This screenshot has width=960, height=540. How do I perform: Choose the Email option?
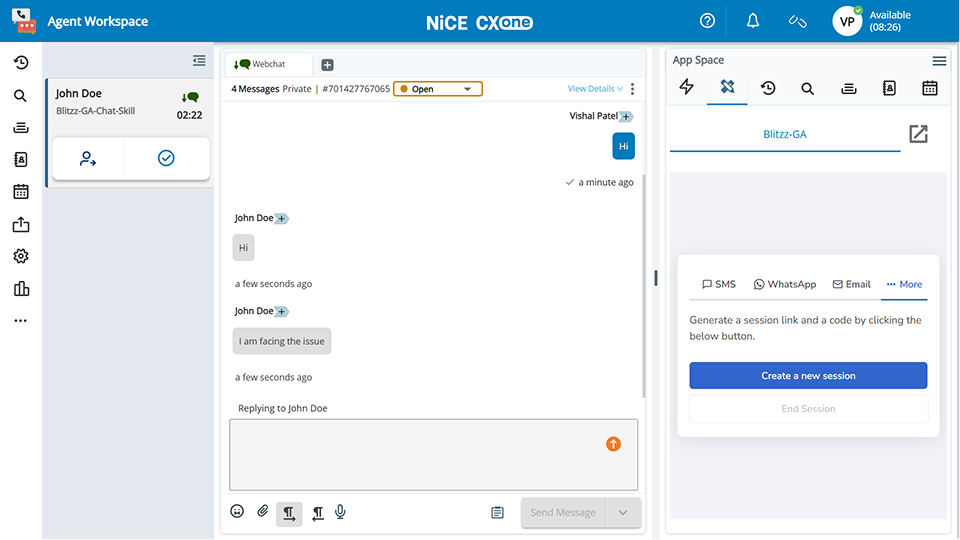(851, 284)
